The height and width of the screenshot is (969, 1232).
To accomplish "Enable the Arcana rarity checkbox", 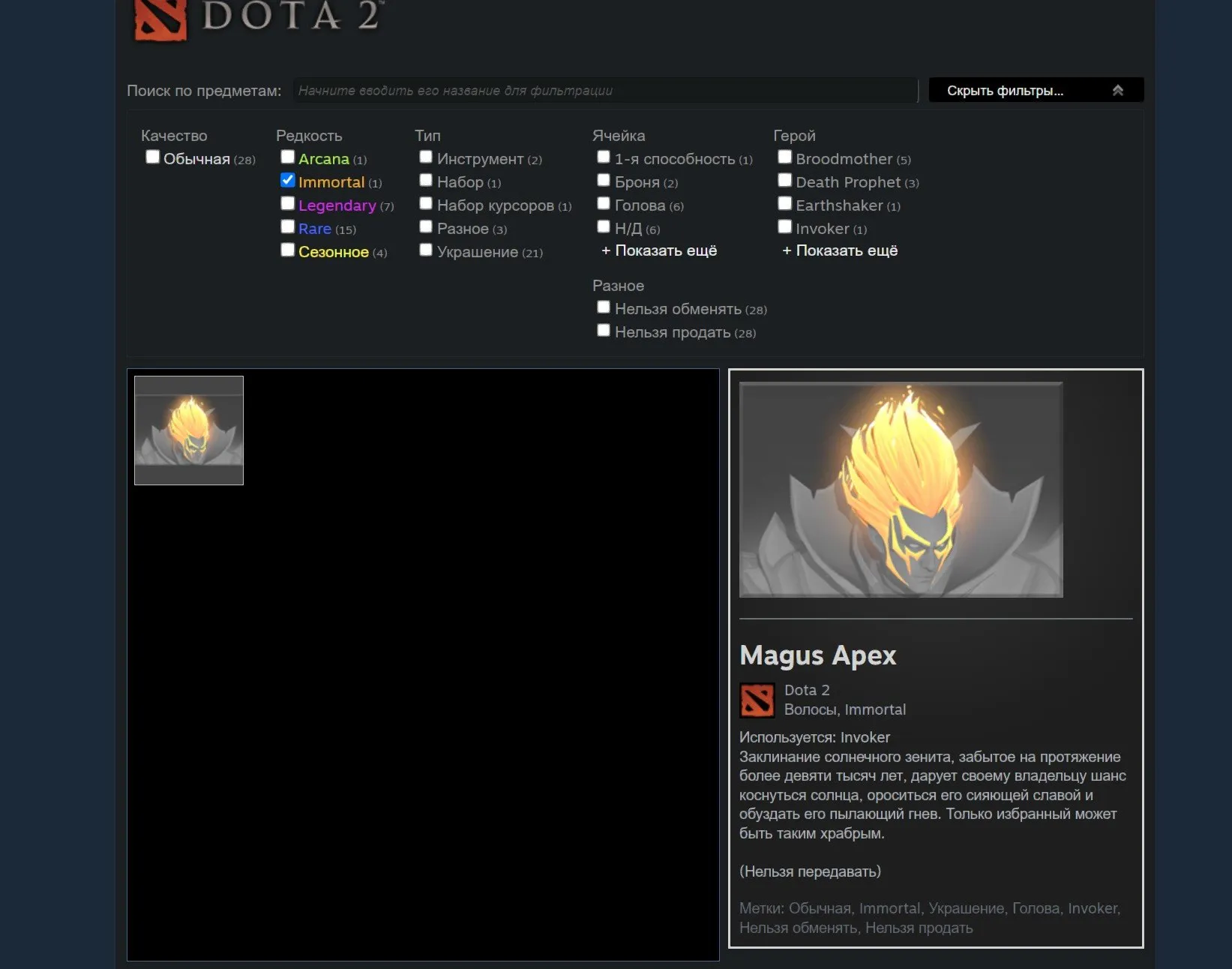I will (x=287, y=157).
